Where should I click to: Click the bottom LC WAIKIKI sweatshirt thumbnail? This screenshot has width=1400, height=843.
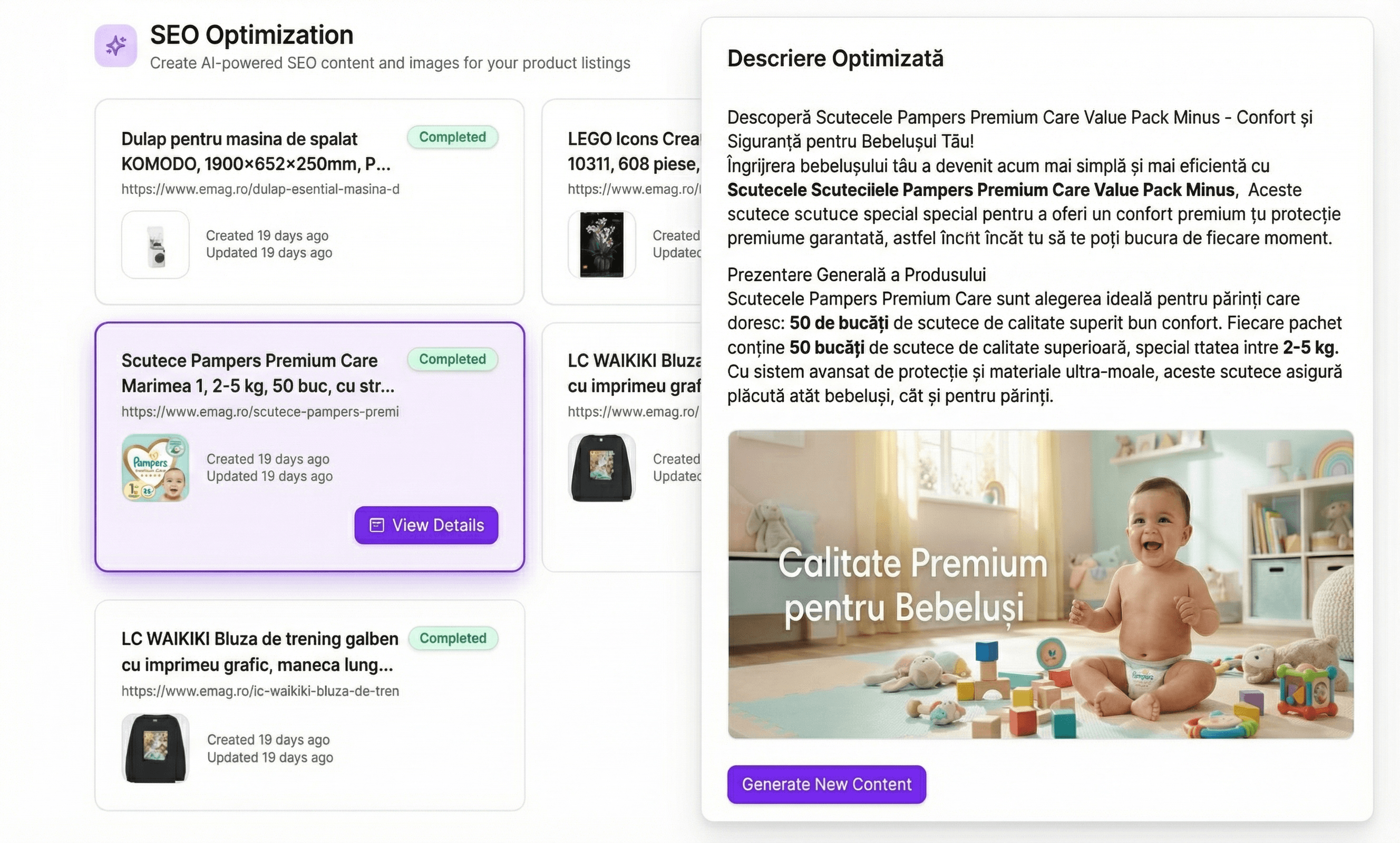(x=155, y=748)
